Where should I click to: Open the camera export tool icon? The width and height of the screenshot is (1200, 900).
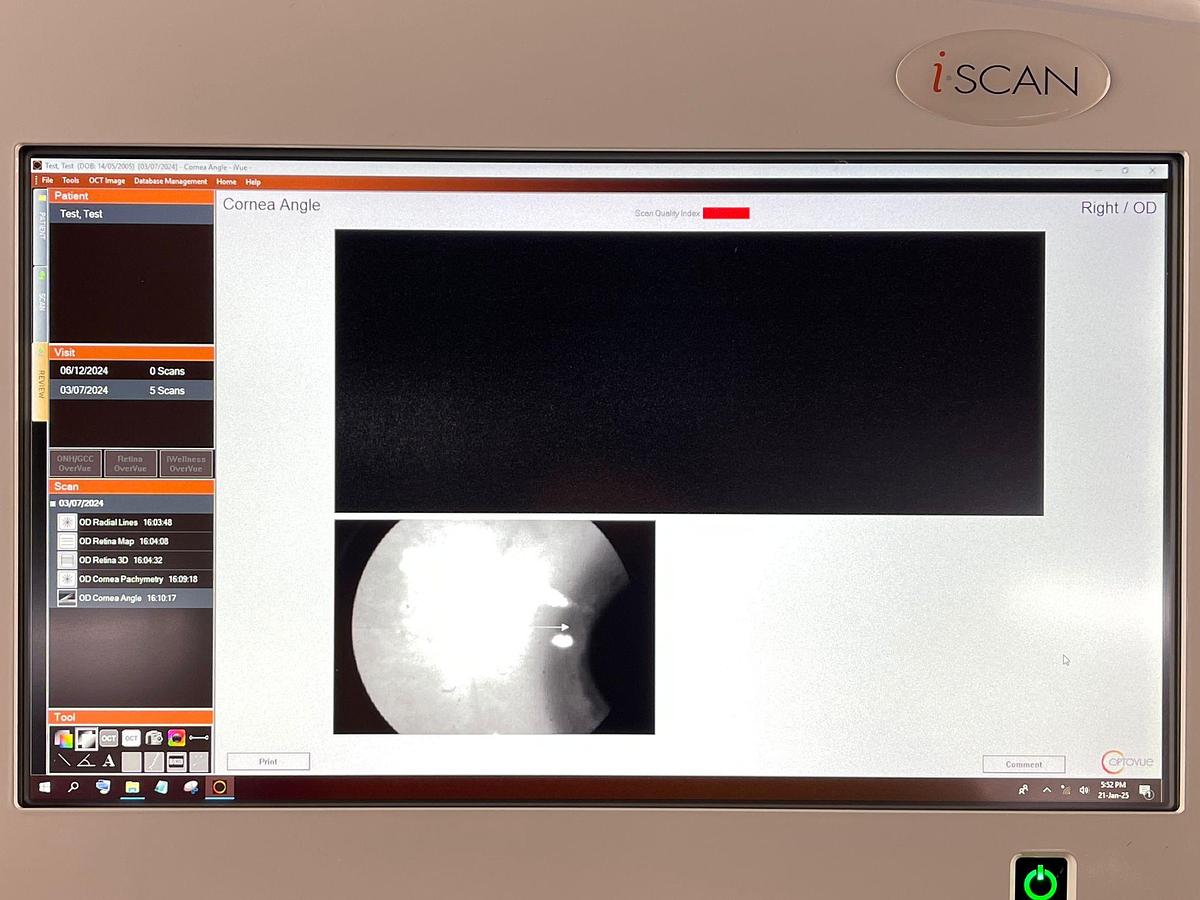coord(154,738)
